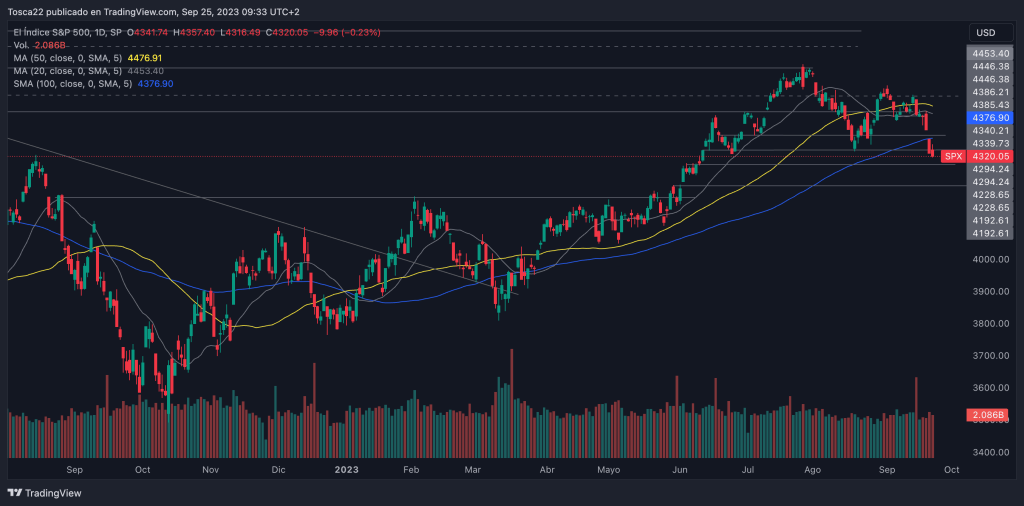Click the red SPX symbol tag
Viewport: 1024px width, 506px height.
[953, 156]
